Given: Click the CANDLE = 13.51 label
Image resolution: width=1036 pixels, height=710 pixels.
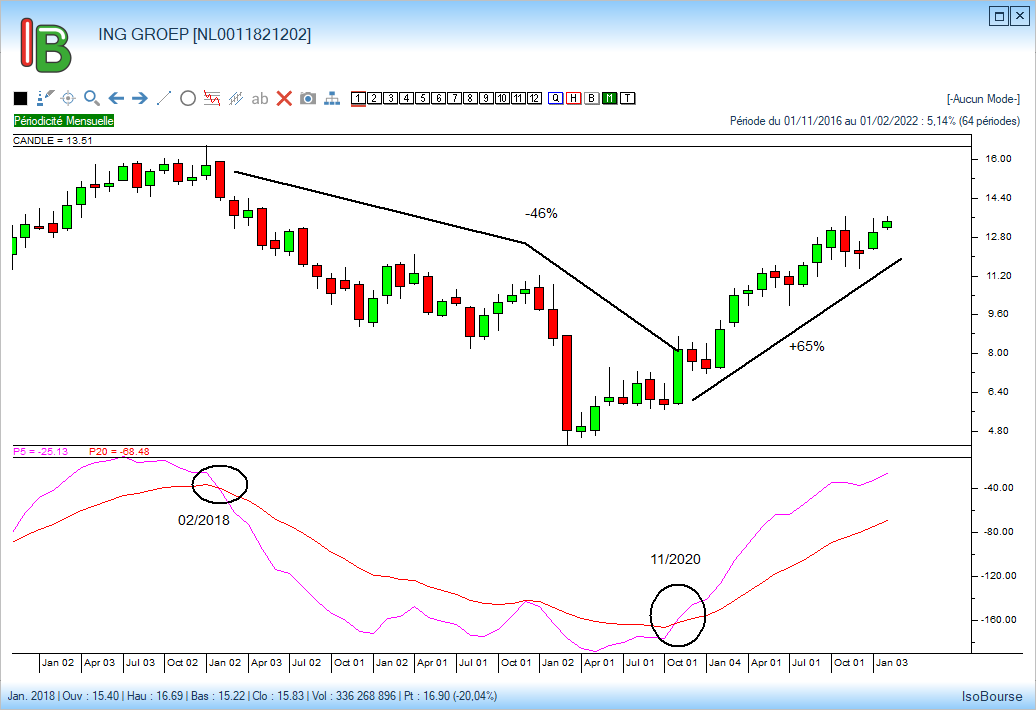Looking at the screenshot, I should point(53,141).
